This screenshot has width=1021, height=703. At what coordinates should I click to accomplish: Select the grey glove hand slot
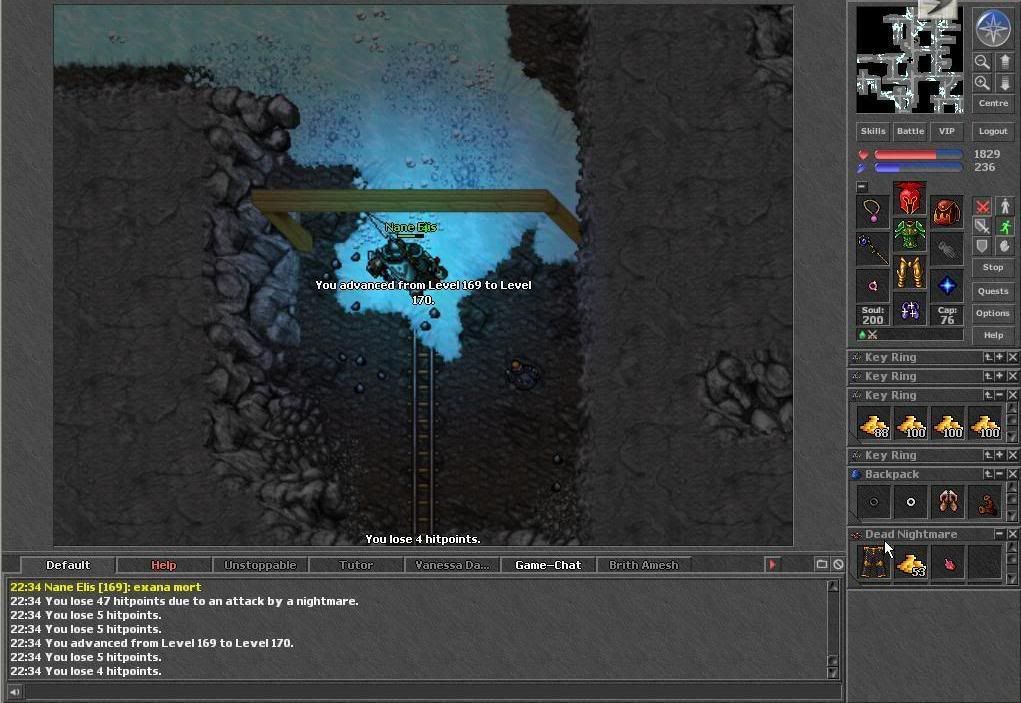point(947,248)
